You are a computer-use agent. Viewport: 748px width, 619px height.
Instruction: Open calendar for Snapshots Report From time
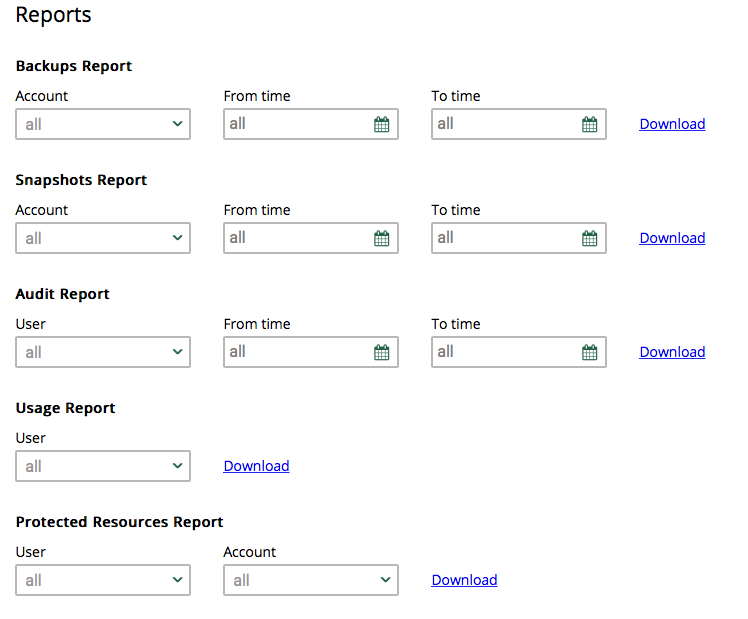pyautogui.click(x=382, y=238)
